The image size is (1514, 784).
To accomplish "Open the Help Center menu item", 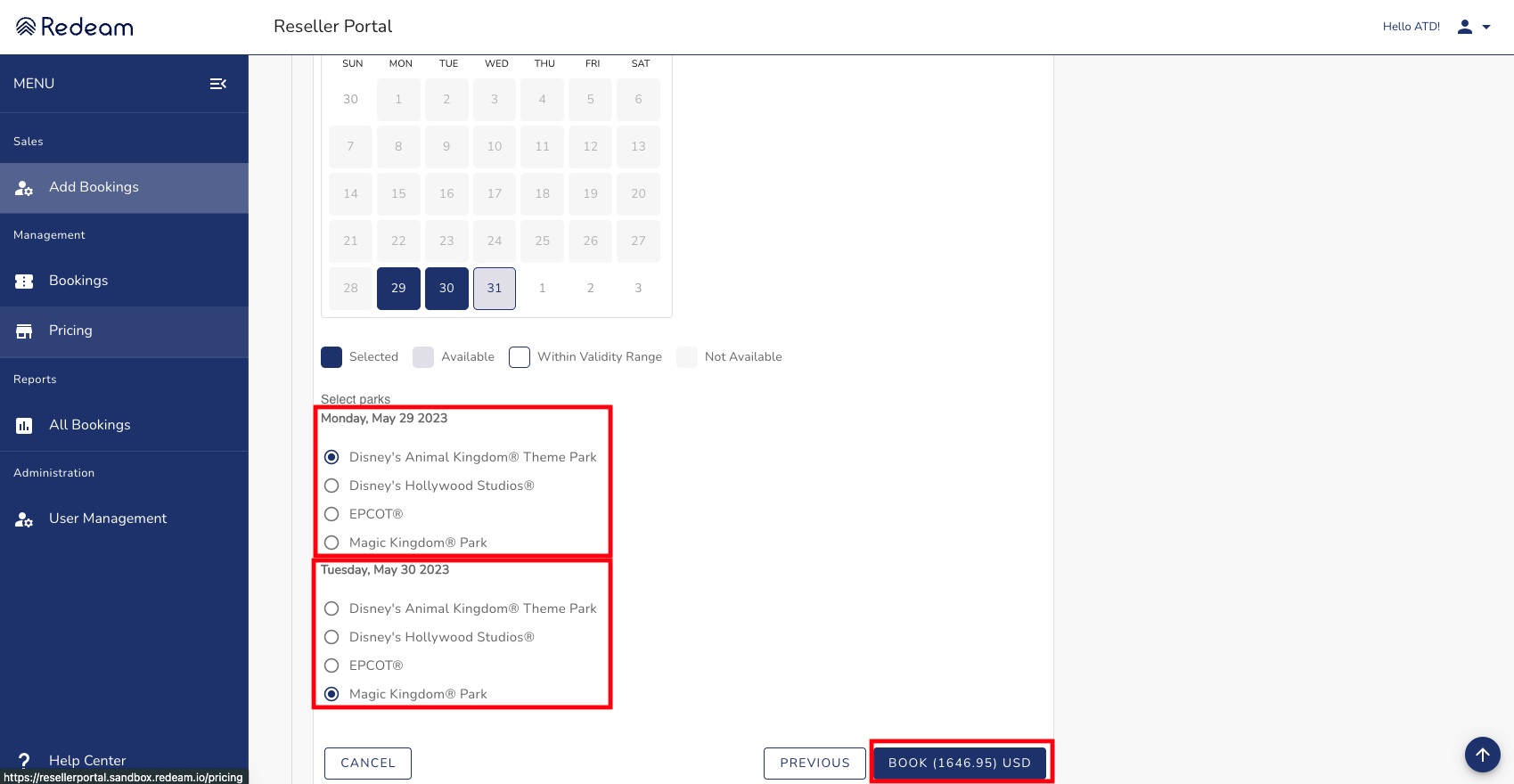I will (87, 760).
